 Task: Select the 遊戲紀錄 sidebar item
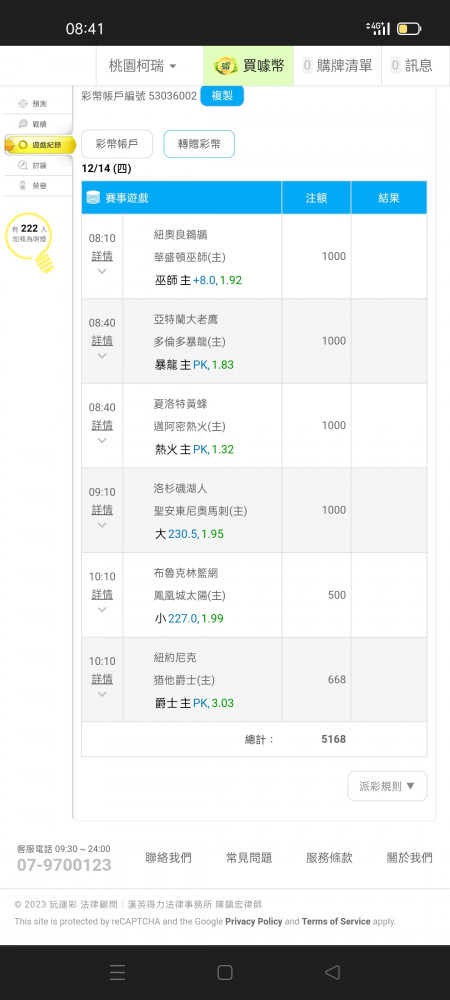point(40,145)
